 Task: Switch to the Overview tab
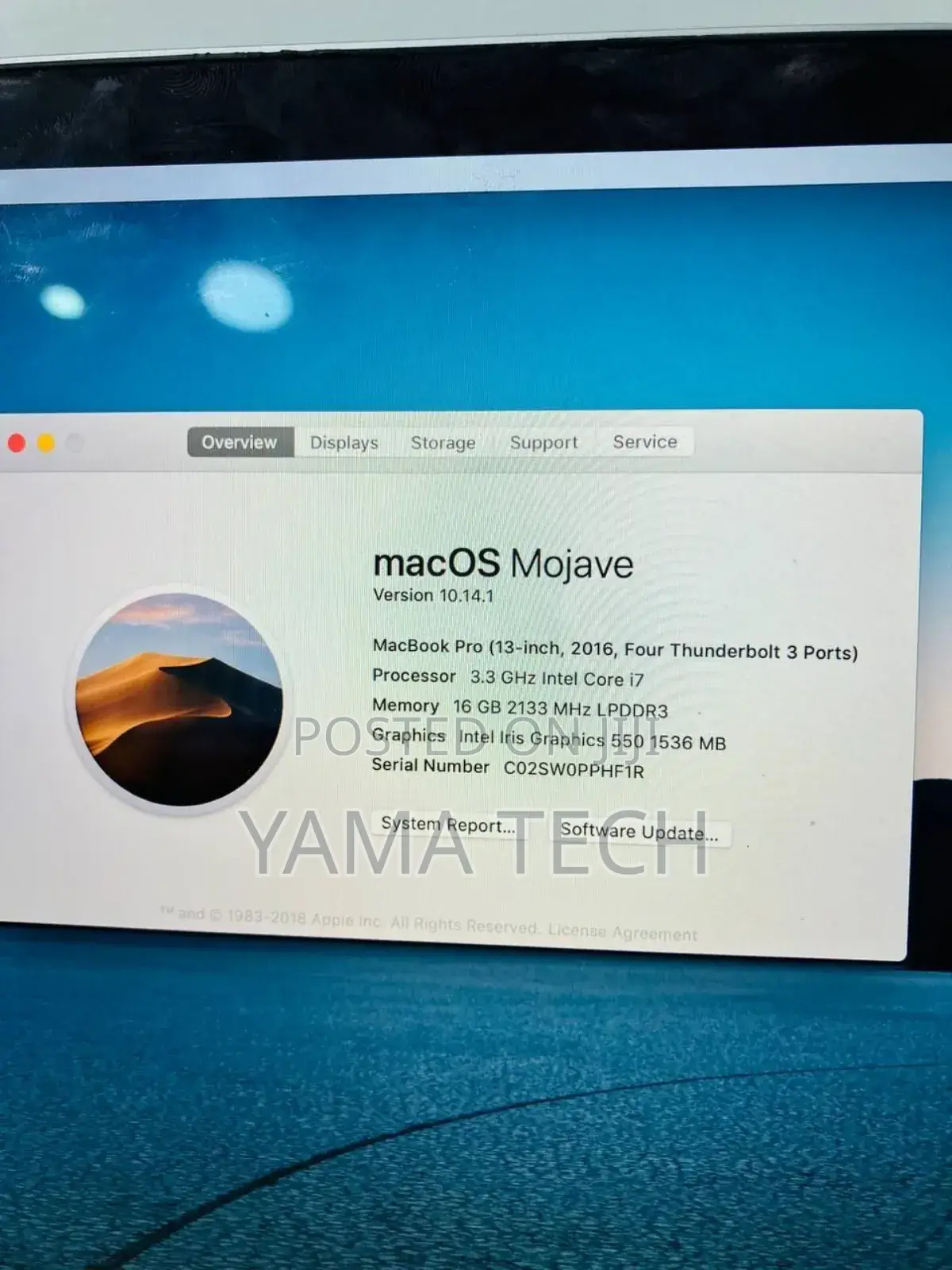240,442
